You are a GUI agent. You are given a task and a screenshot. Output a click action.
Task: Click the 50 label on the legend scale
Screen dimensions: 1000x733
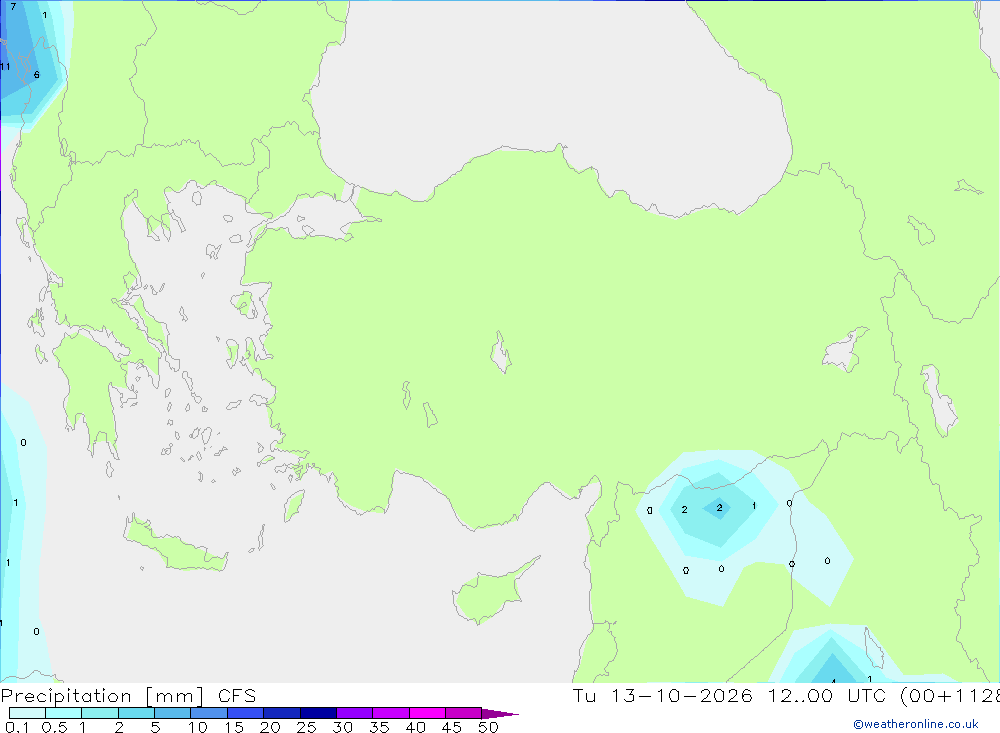click(488, 727)
